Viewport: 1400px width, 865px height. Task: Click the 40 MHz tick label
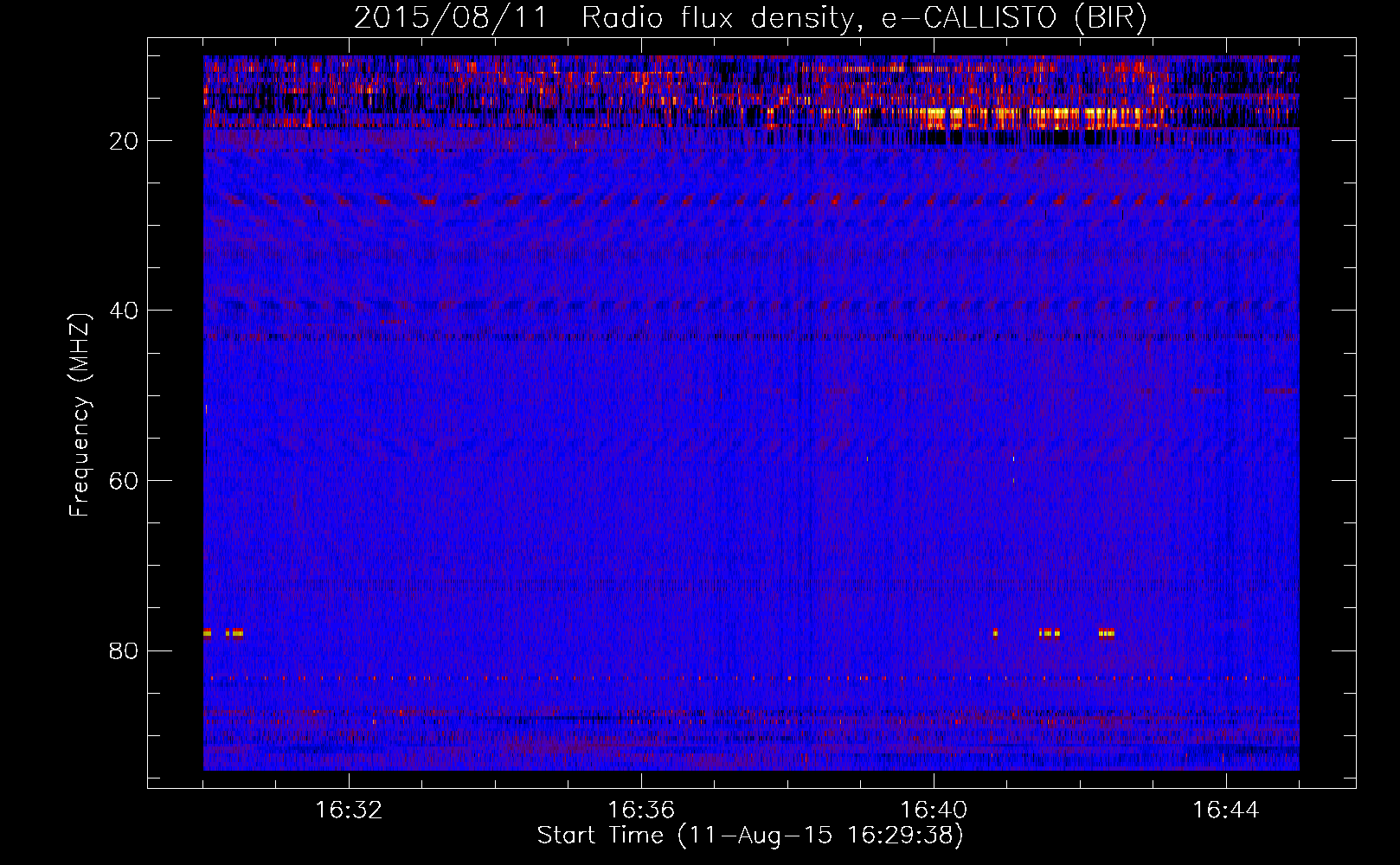coord(124,311)
